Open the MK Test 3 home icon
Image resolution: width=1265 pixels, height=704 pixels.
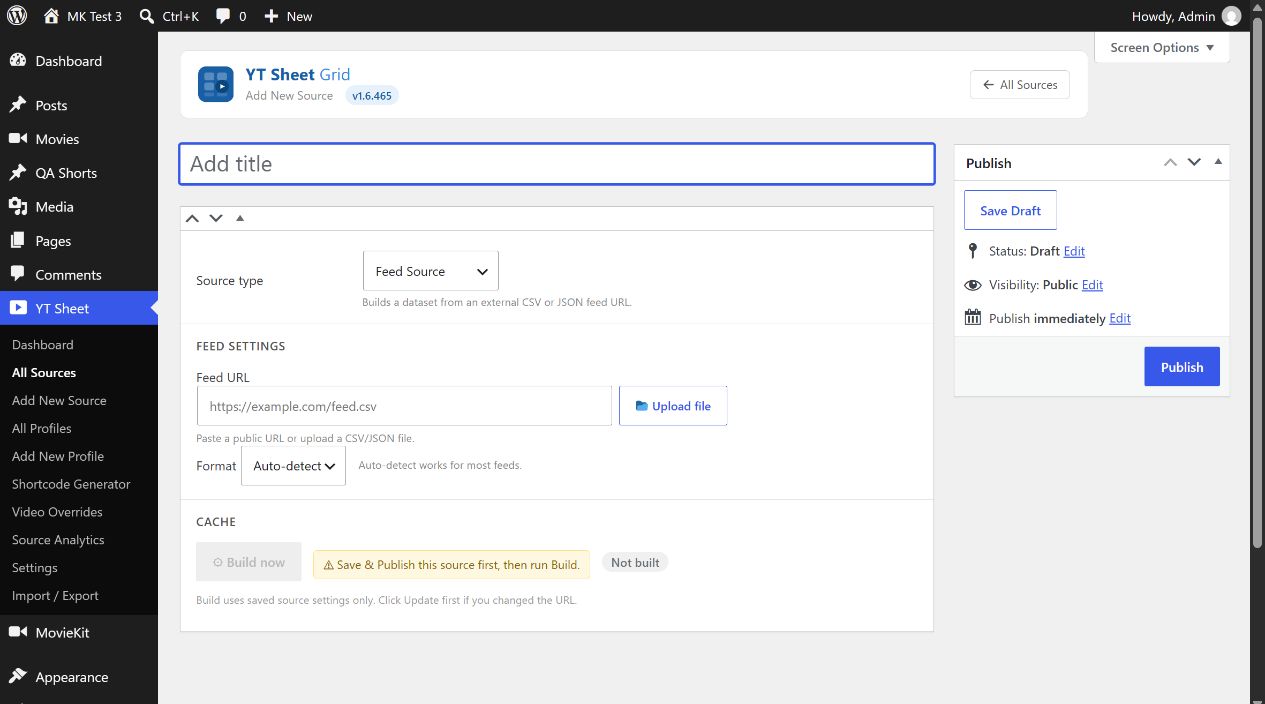[x=52, y=16]
